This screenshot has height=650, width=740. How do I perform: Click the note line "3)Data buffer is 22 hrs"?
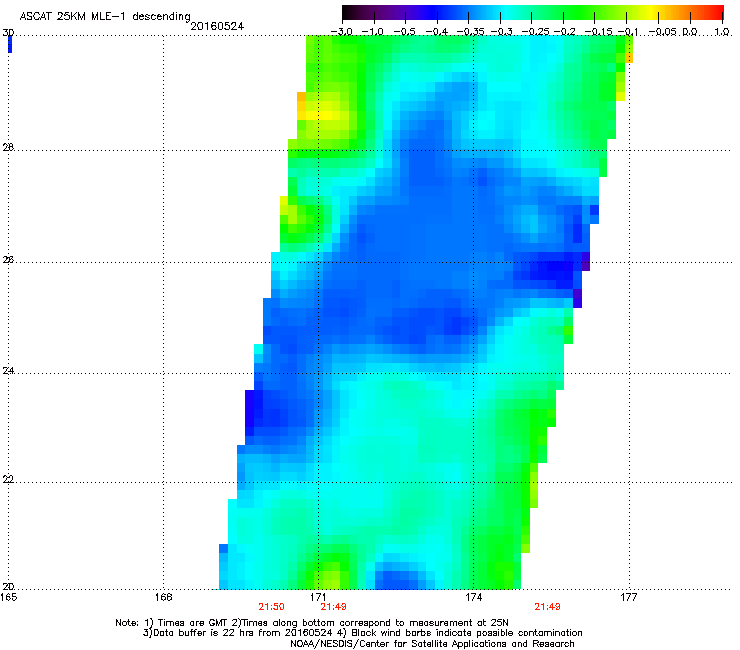click(362, 633)
